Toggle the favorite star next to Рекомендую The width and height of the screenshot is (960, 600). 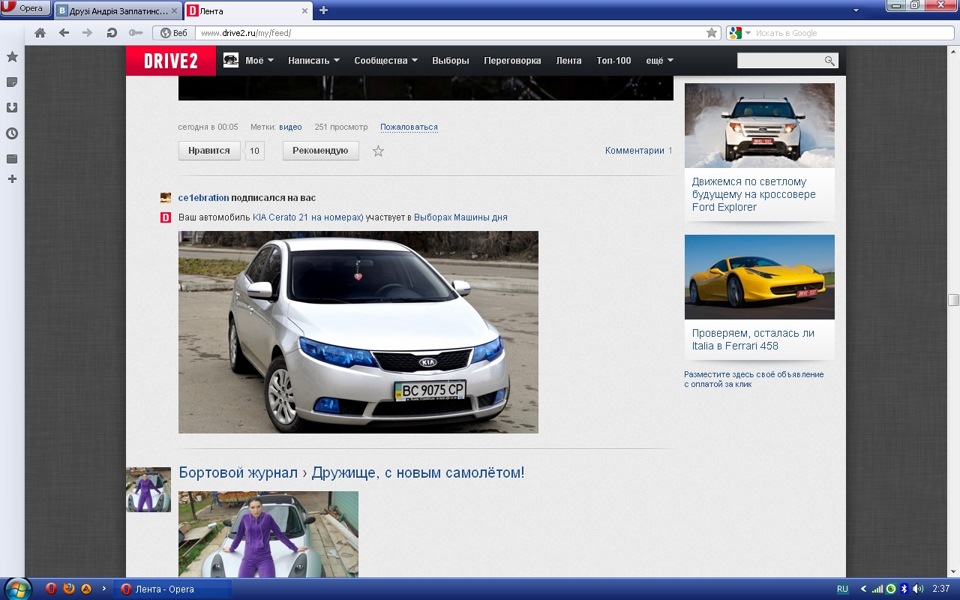(378, 151)
